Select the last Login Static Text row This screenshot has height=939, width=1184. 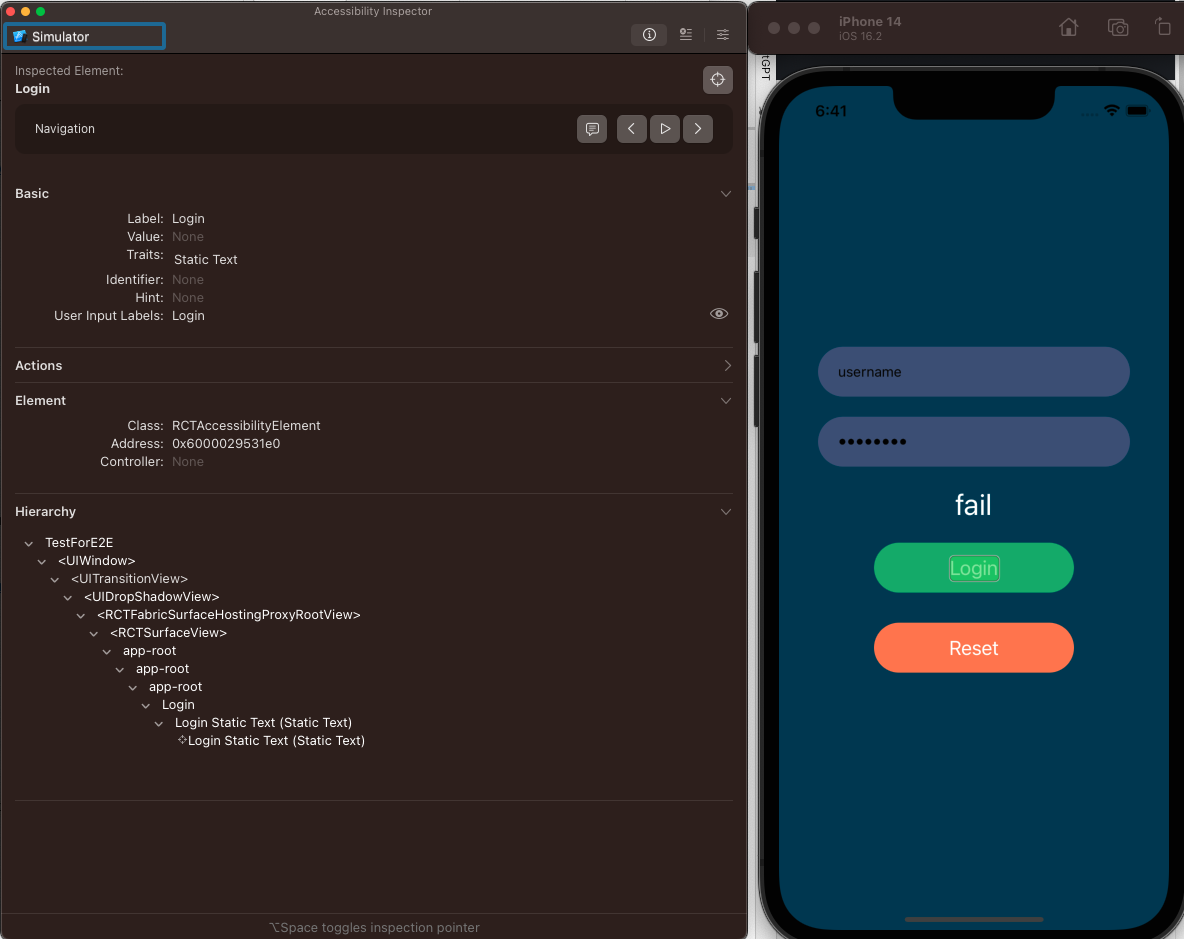pos(276,741)
